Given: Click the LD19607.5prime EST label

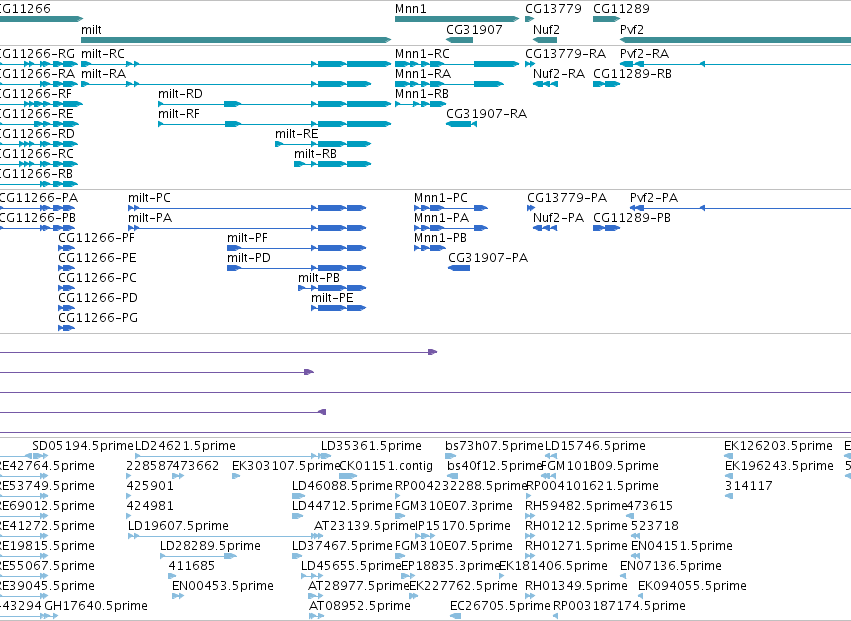Looking at the screenshot, I should tap(178, 526).
